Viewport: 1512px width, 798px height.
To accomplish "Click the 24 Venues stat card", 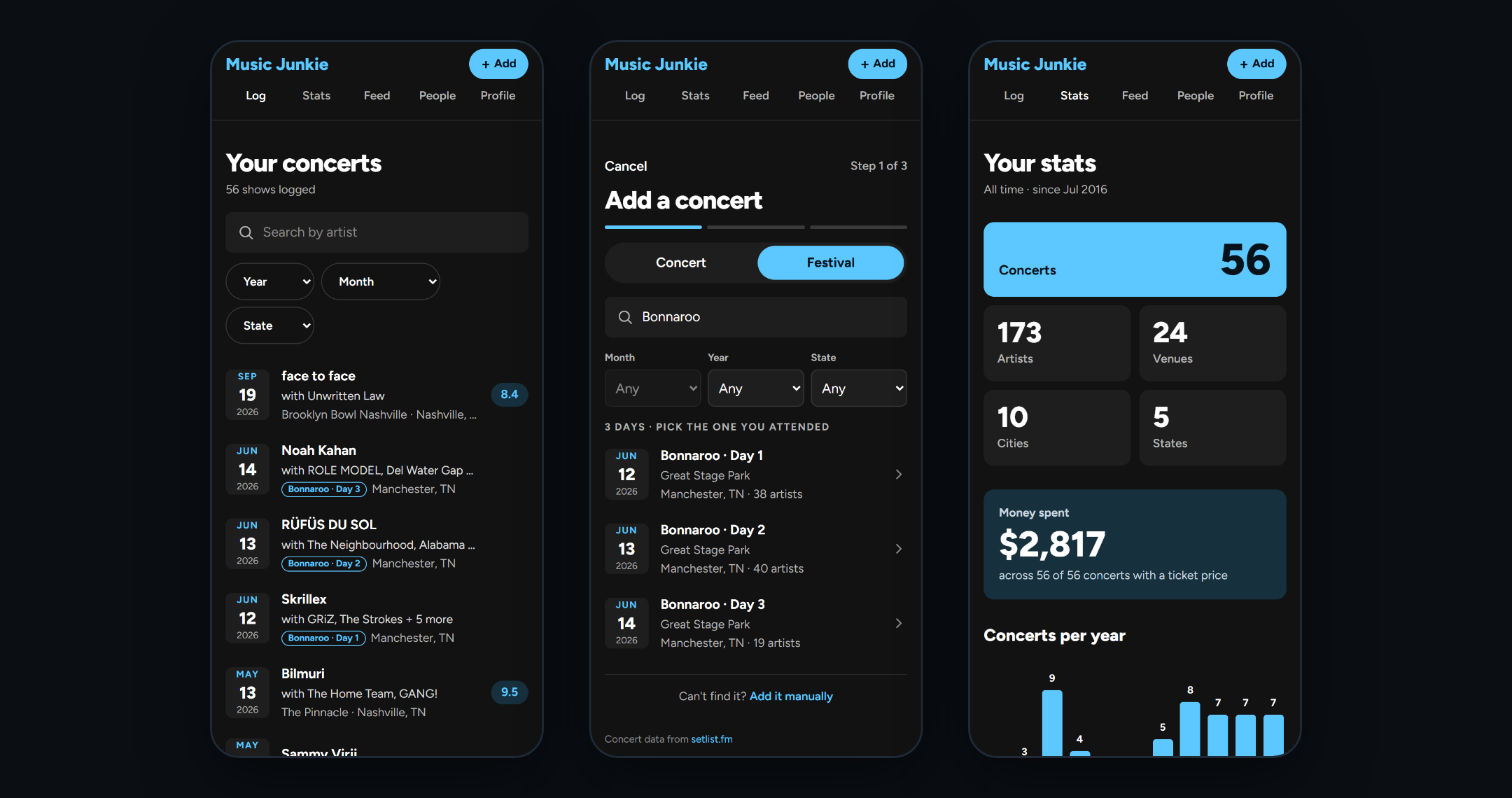I will [1212, 343].
